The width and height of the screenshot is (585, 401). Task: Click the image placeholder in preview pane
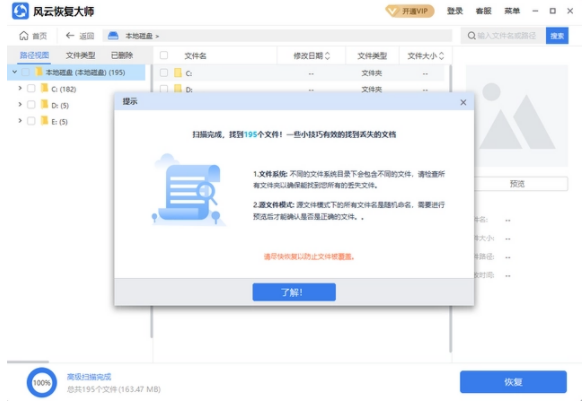(x=517, y=116)
